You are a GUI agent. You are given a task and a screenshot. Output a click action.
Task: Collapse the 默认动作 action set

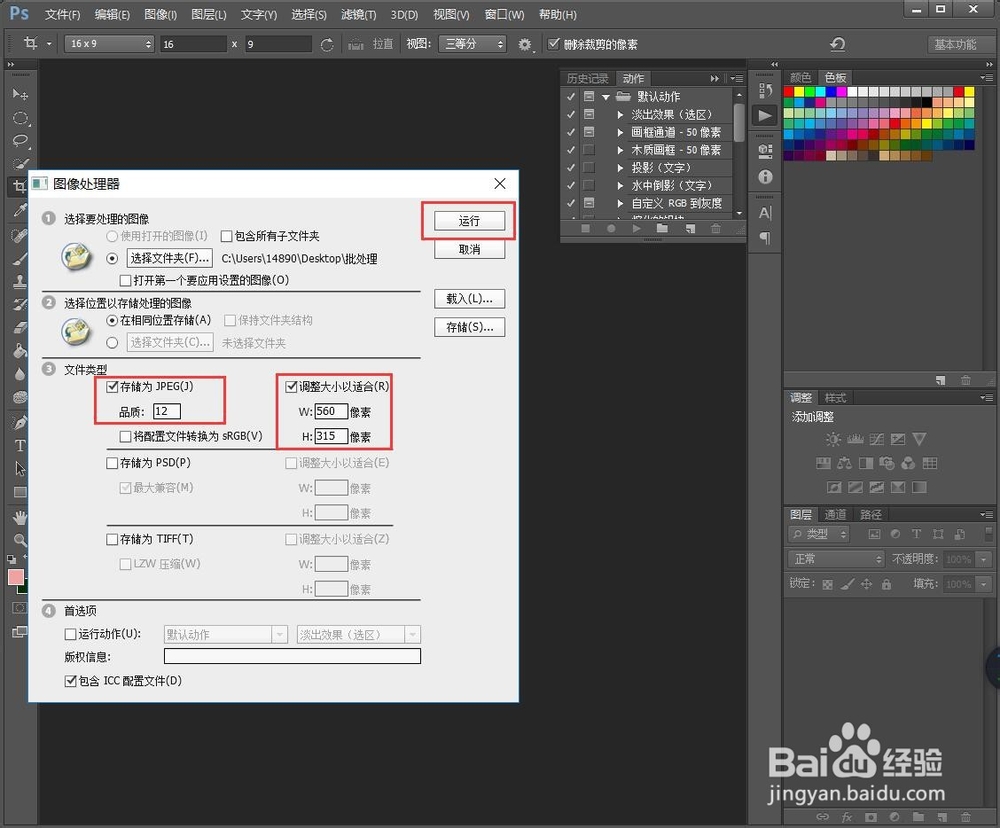(606, 97)
